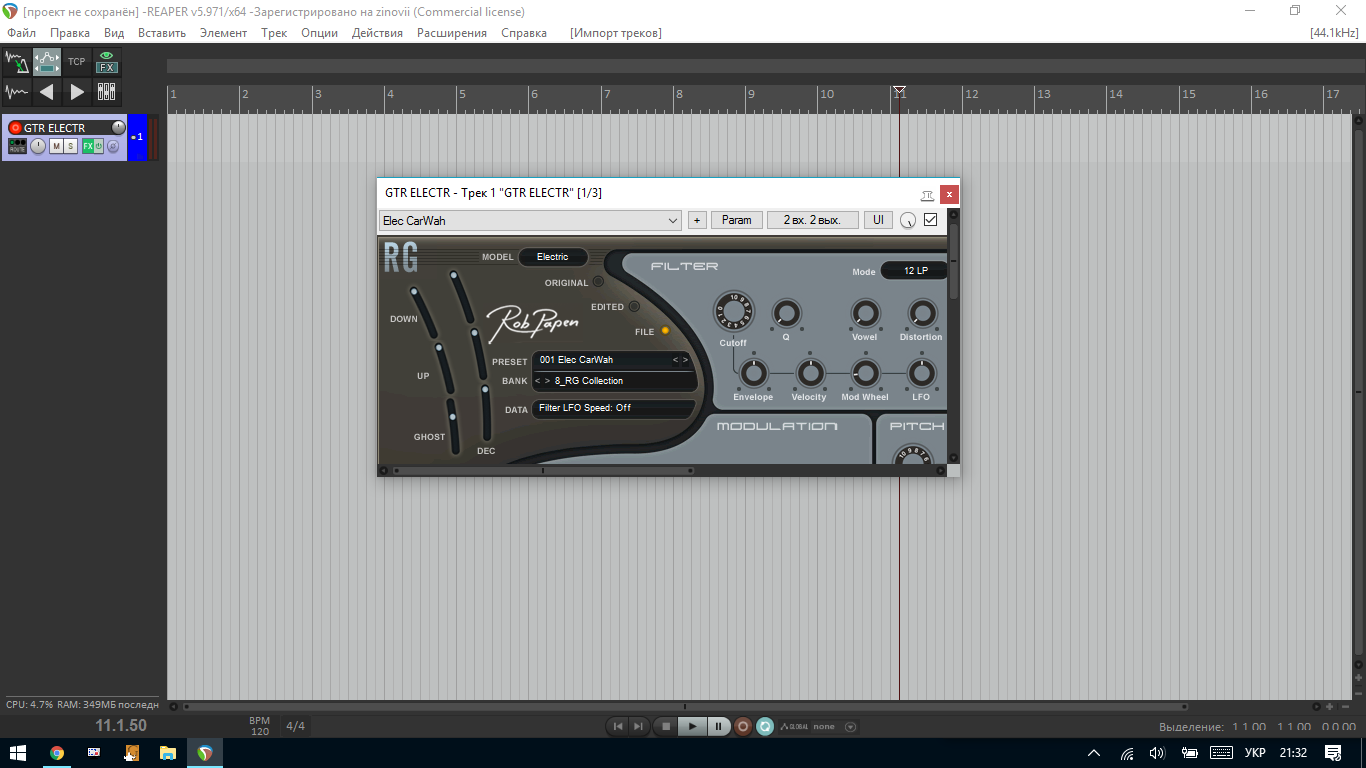
Task: Open the MODEL Electric selector
Action: [552, 257]
